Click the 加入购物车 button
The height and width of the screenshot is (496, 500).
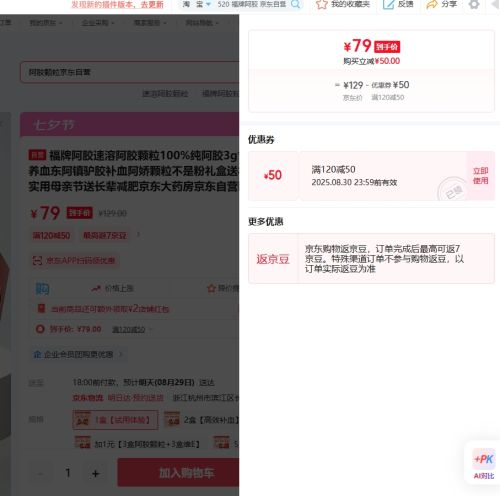pyautogui.click(x=179, y=472)
